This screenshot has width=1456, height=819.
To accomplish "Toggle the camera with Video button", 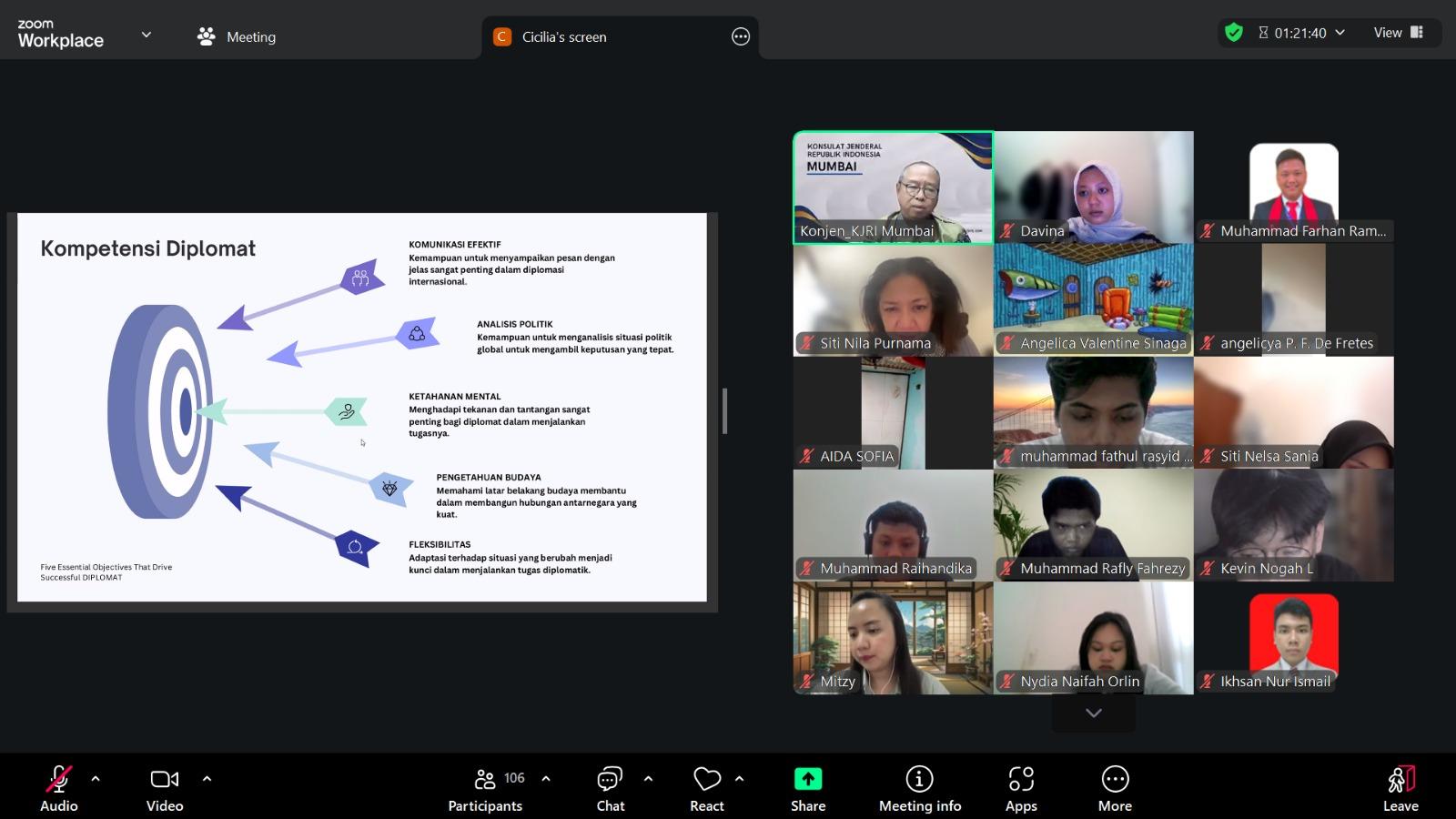I will click(x=165, y=789).
